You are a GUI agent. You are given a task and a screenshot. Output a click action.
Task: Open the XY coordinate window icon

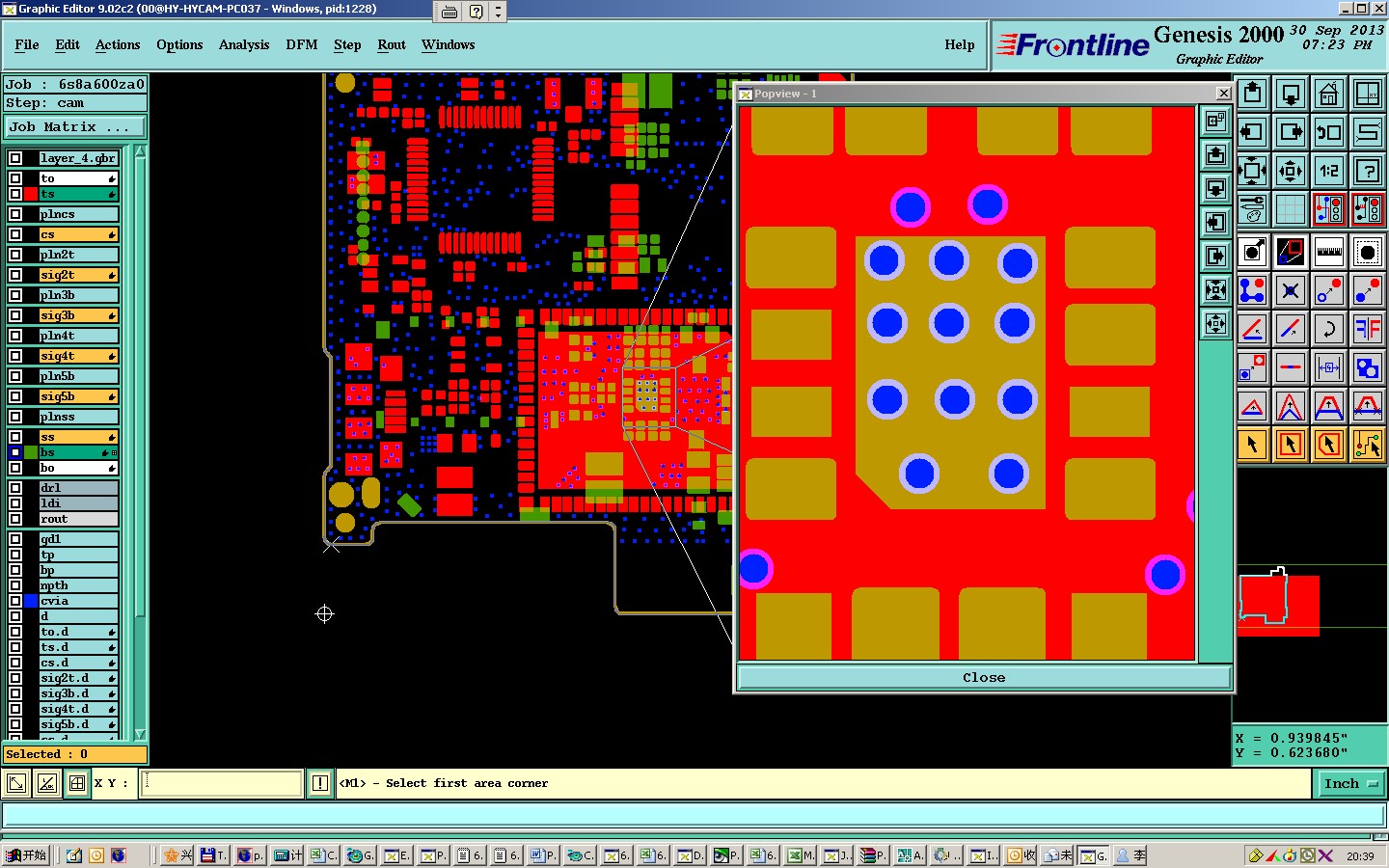[x=1368, y=94]
